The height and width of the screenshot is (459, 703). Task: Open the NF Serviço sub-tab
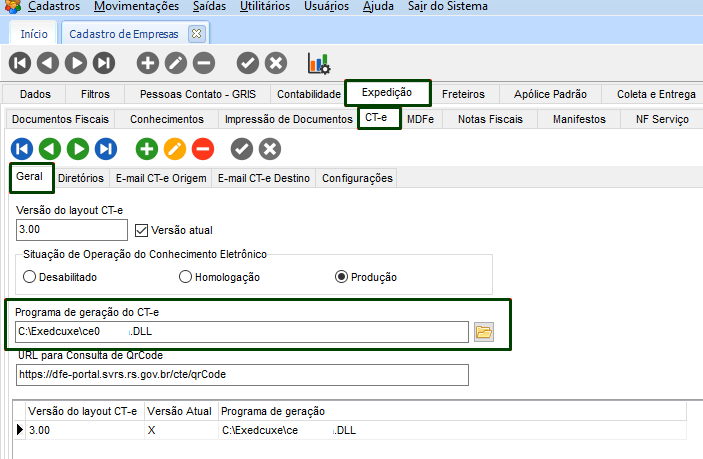coord(662,119)
